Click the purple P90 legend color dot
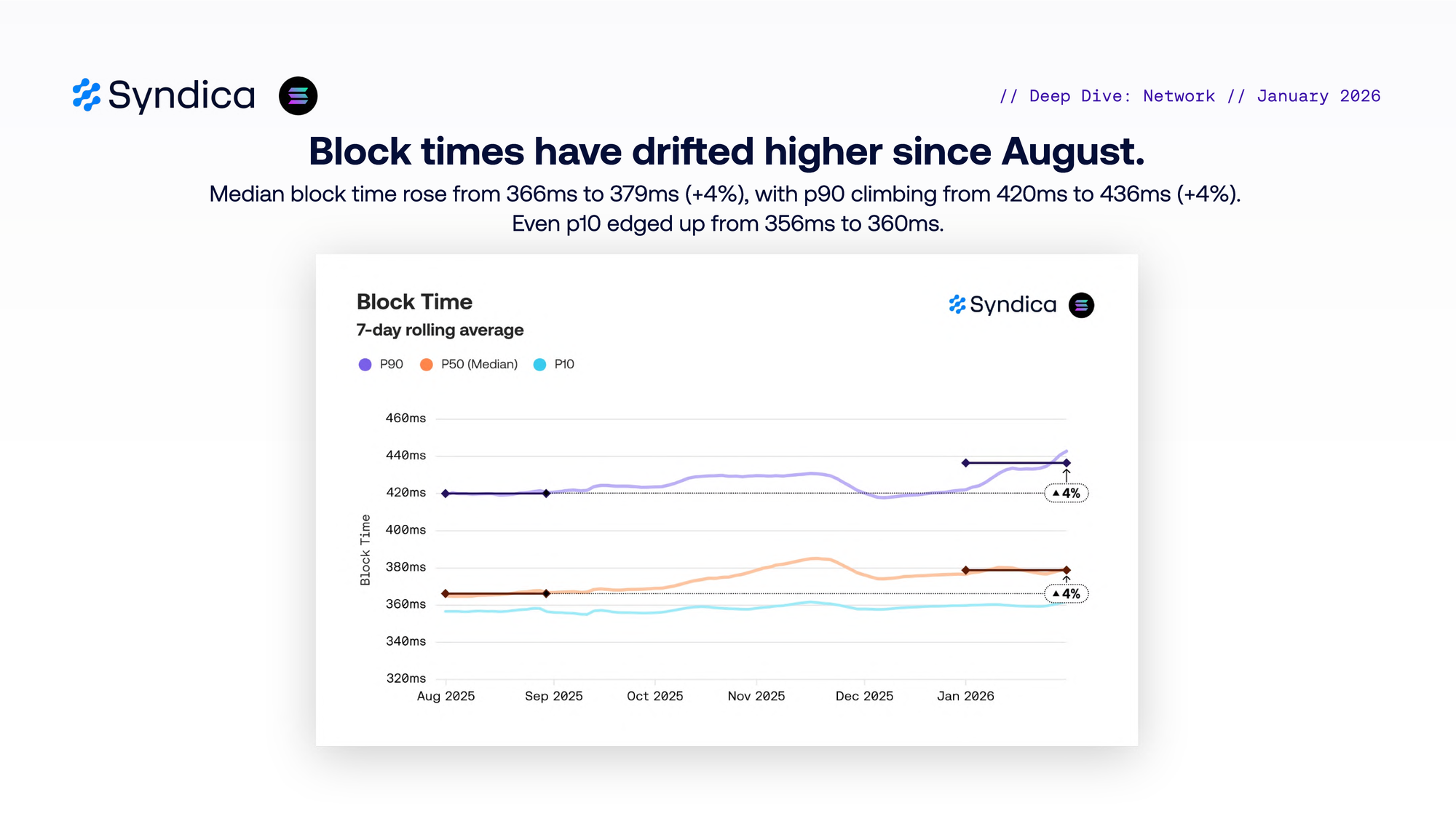The image size is (1456, 819). [365, 364]
